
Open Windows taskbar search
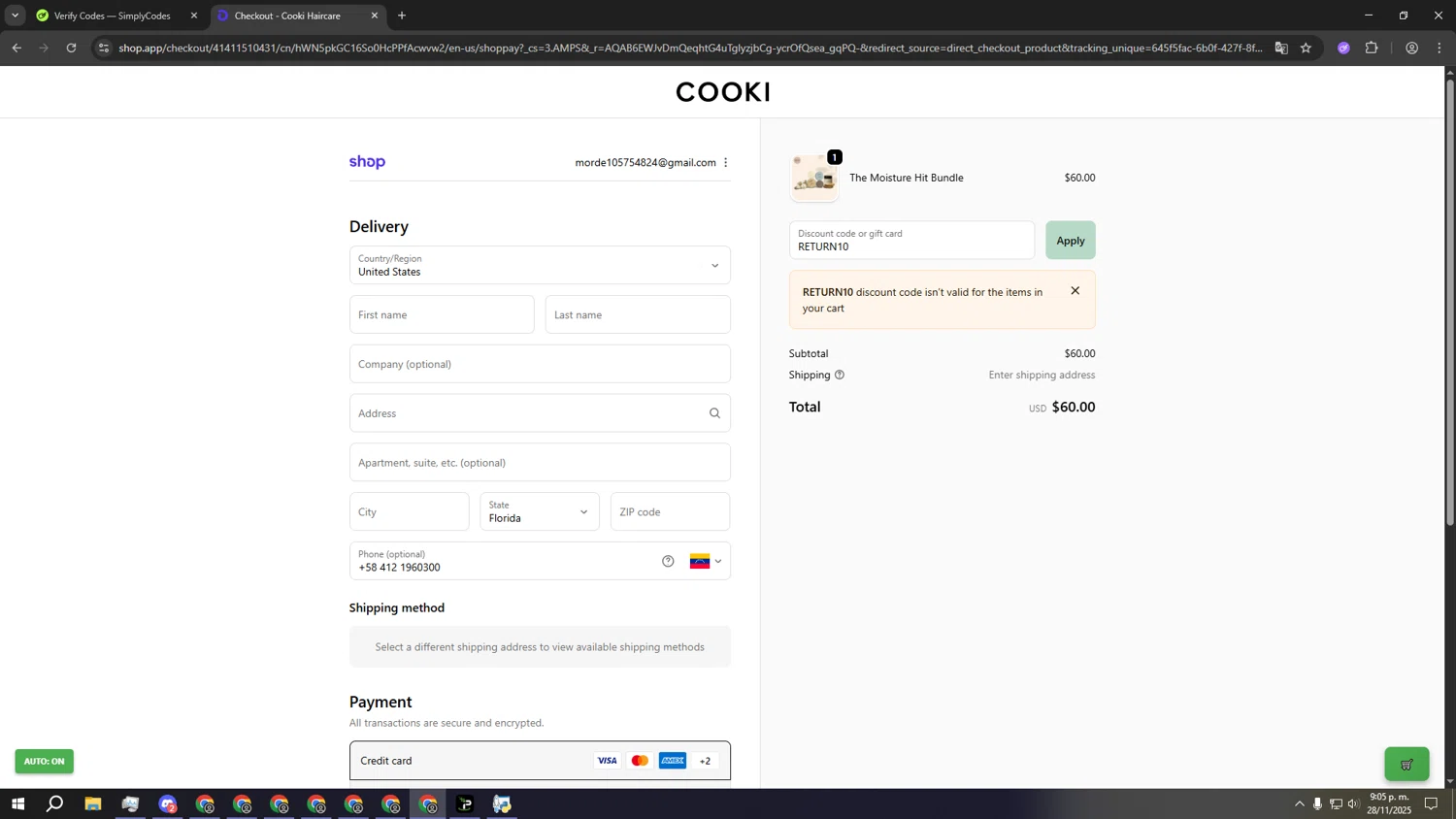[55, 803]
